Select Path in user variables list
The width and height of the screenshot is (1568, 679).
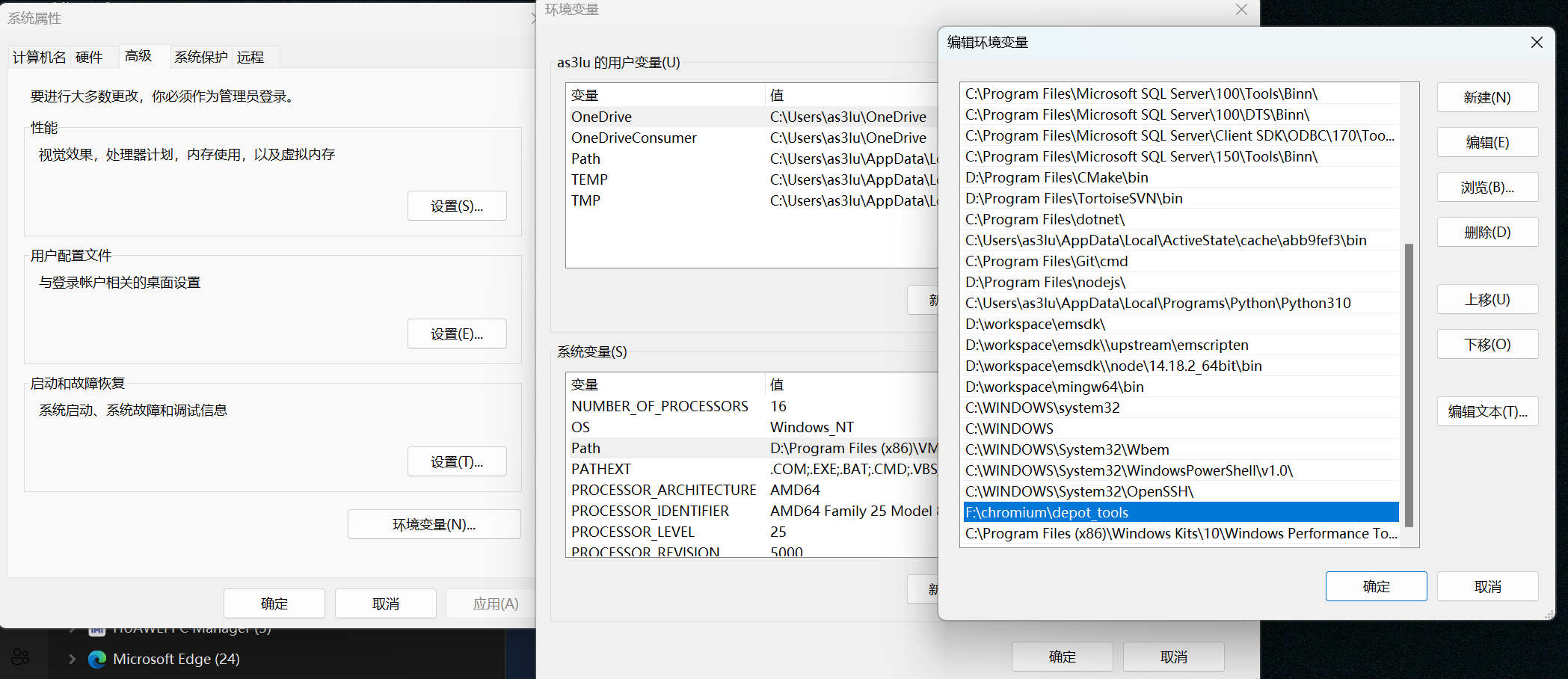[752, 159]
